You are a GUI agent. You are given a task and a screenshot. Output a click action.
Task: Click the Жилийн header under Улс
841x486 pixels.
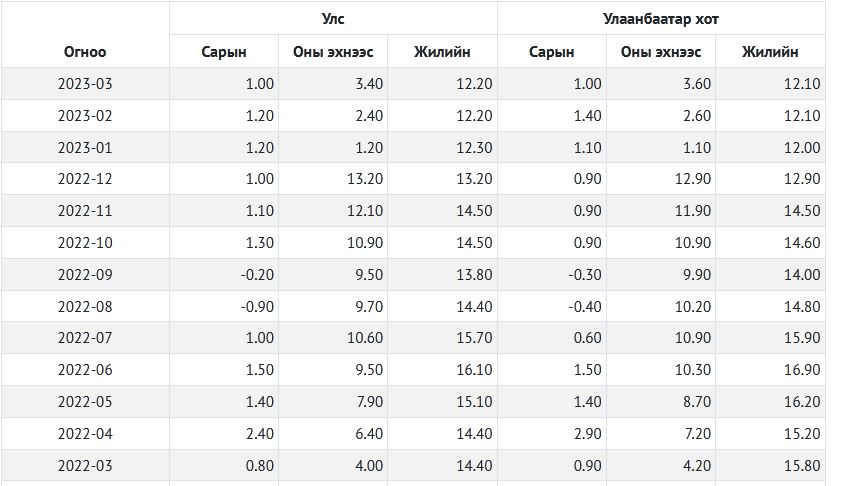442,52
